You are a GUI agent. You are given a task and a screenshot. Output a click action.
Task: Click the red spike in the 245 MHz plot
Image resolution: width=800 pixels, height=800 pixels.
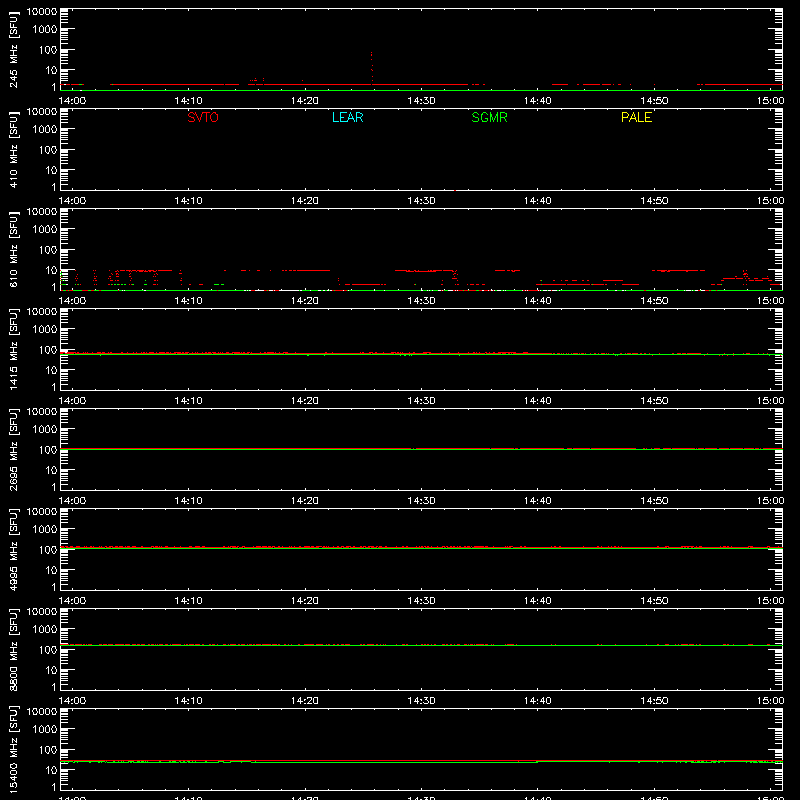(371, 66)
